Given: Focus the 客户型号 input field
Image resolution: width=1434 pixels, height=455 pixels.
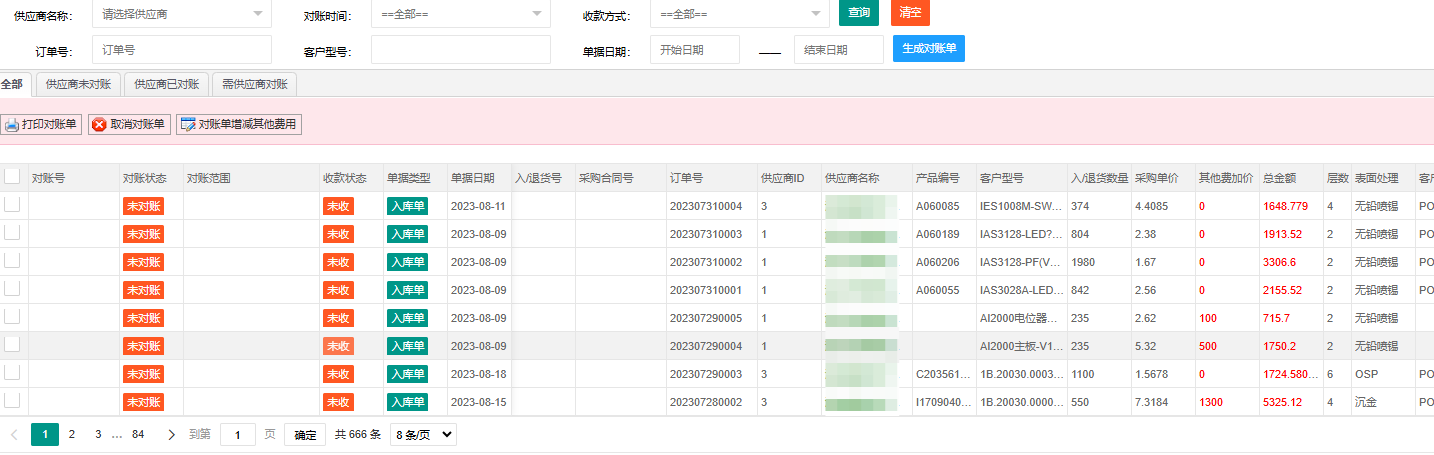Looking at the screenshot, I should (x=461, y=50).
